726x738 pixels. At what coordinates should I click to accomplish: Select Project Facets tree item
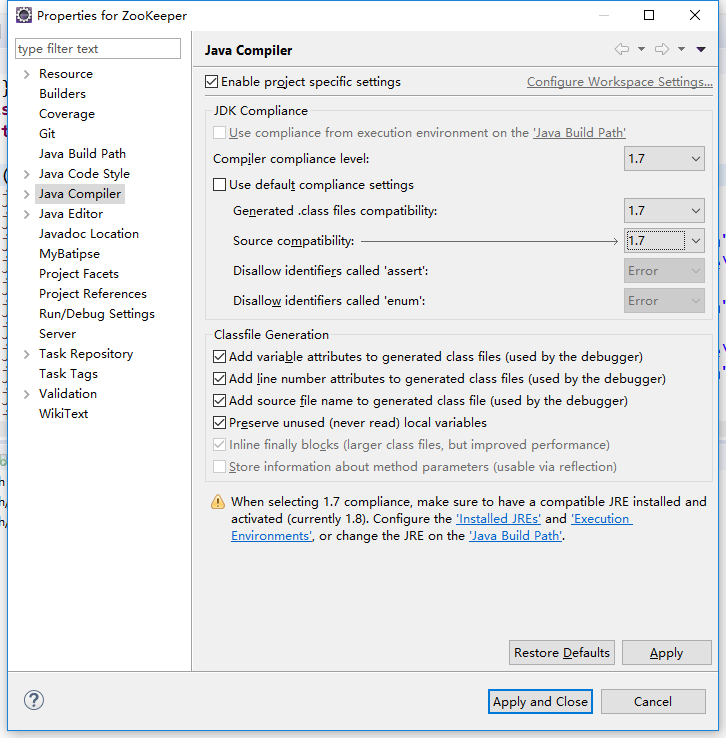pyautogui.click(x=79, y=274)
